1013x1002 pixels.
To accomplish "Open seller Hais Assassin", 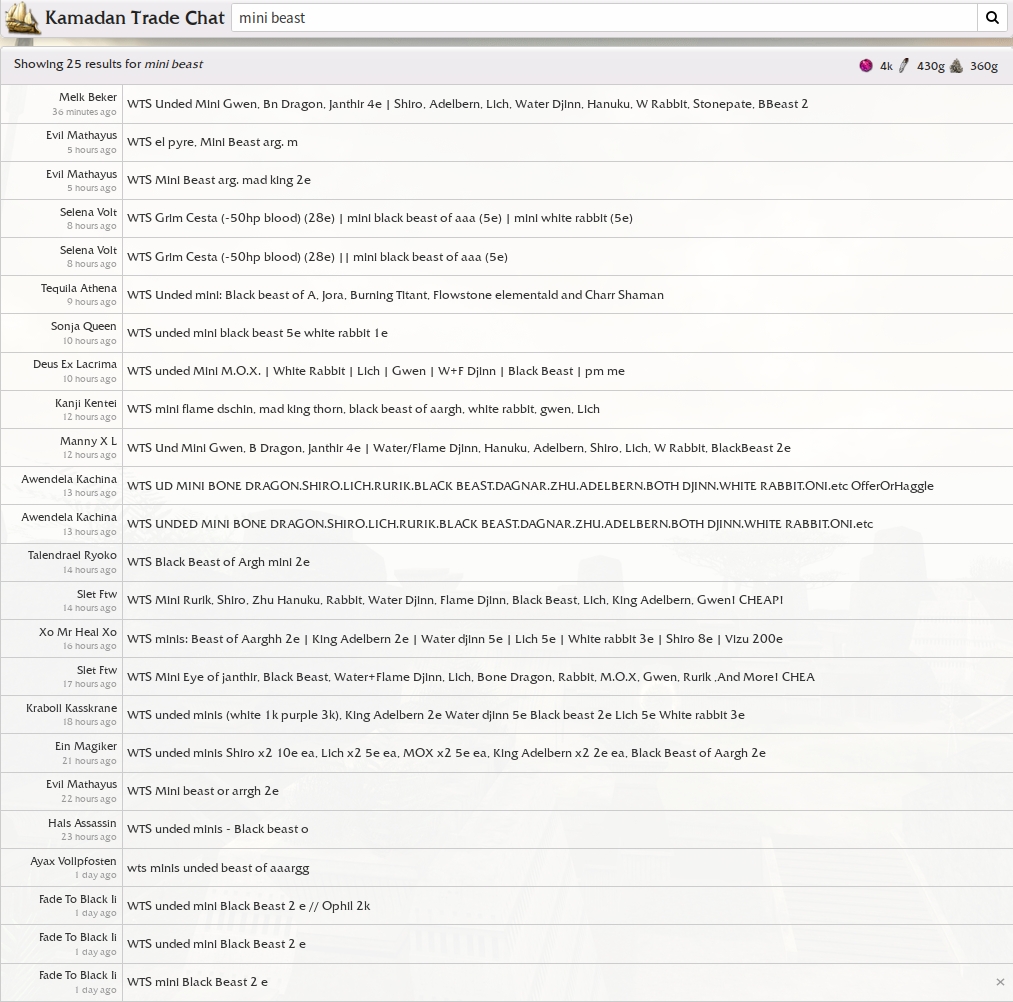I will pos(82,823).
